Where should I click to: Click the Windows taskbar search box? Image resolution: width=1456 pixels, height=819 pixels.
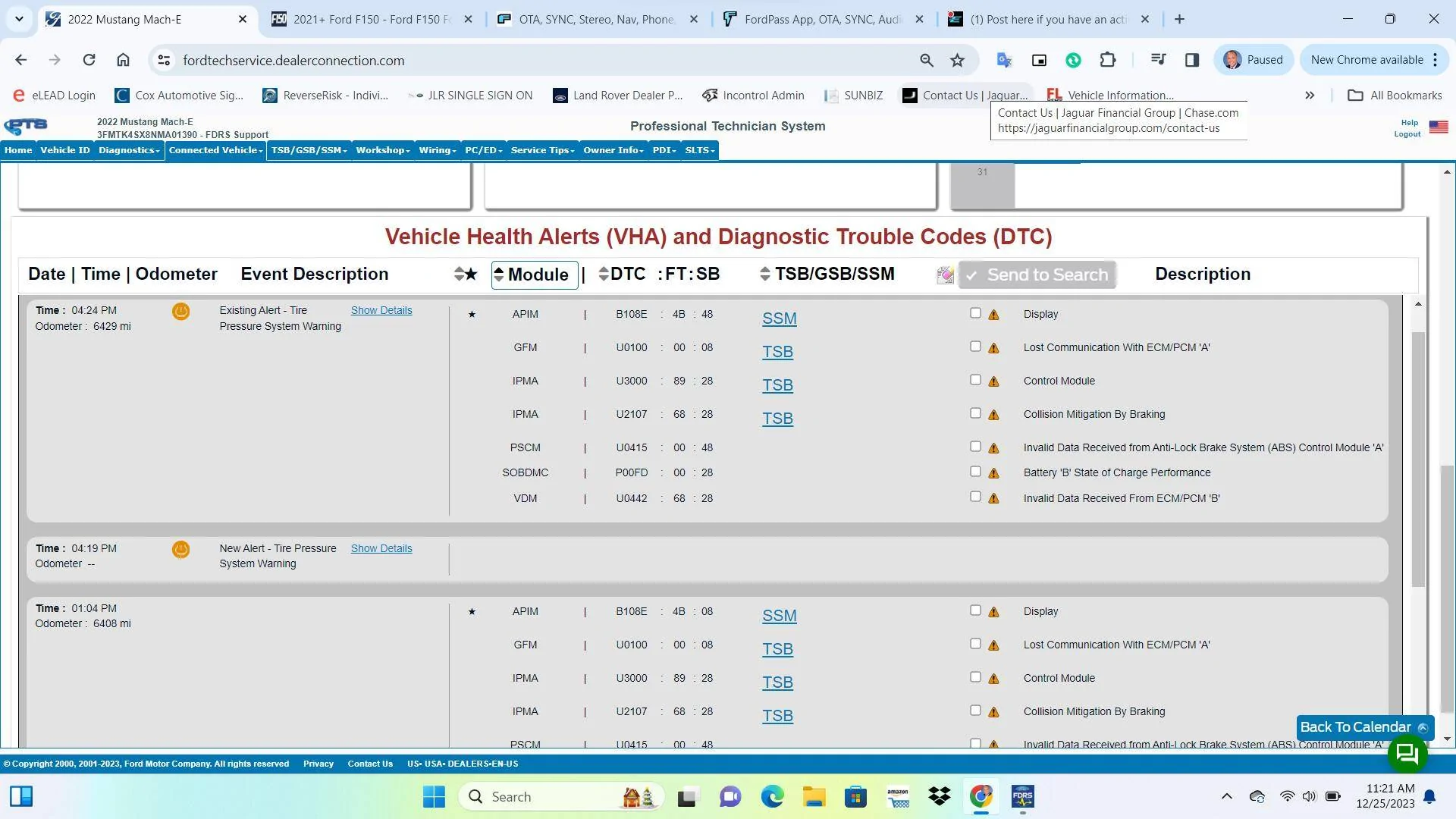[x=561, y=796]
